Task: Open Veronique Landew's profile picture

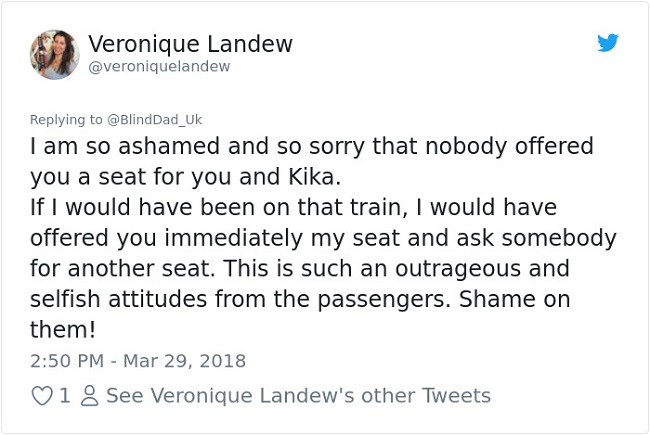Action: point(54,54)
